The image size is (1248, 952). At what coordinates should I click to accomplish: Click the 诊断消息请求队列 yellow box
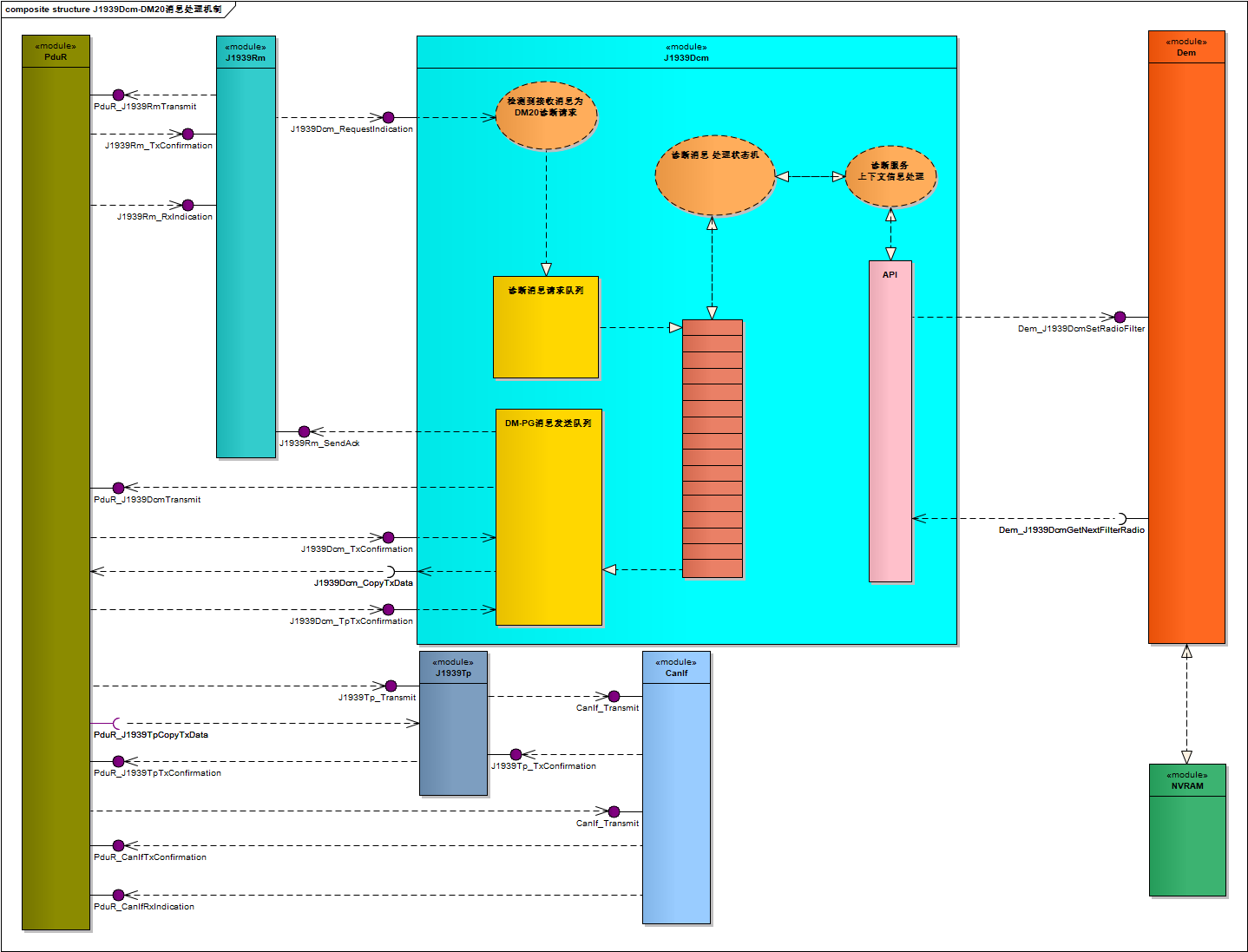click(546, 327)
